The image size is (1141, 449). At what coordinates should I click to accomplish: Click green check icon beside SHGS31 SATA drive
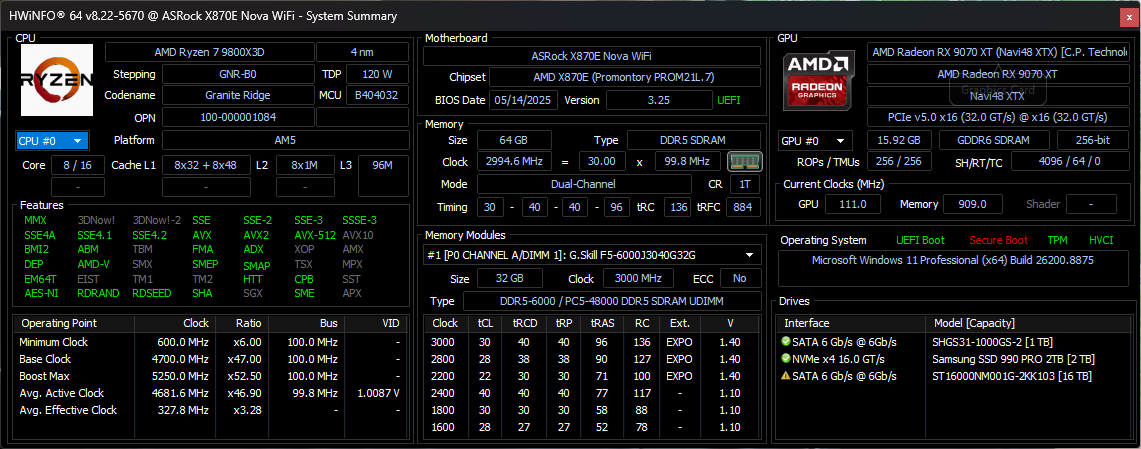785,341
